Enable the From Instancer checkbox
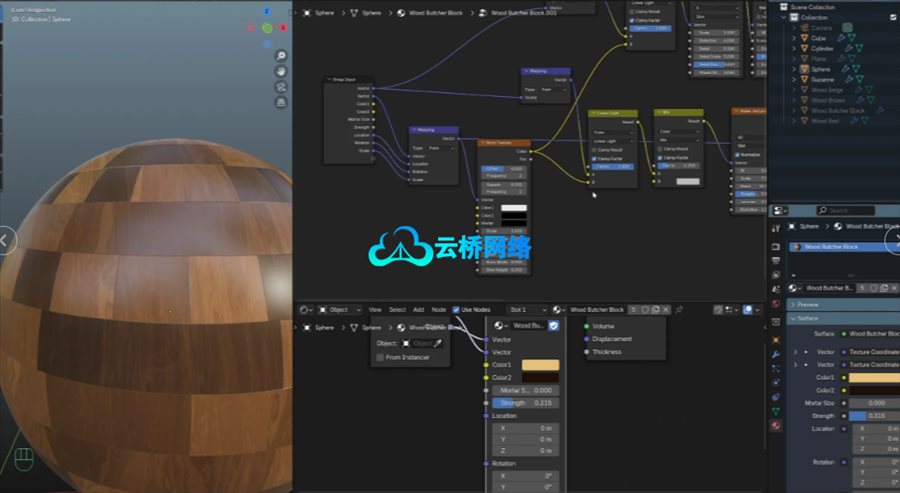 379,357
